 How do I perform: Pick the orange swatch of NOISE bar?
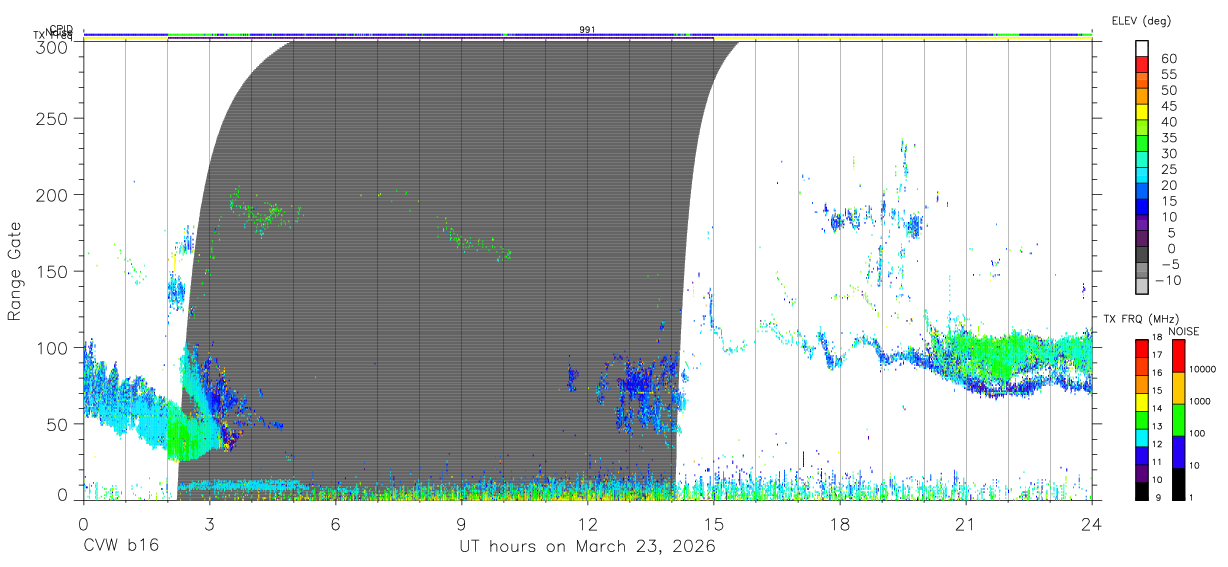click(x=1178, y=388)
